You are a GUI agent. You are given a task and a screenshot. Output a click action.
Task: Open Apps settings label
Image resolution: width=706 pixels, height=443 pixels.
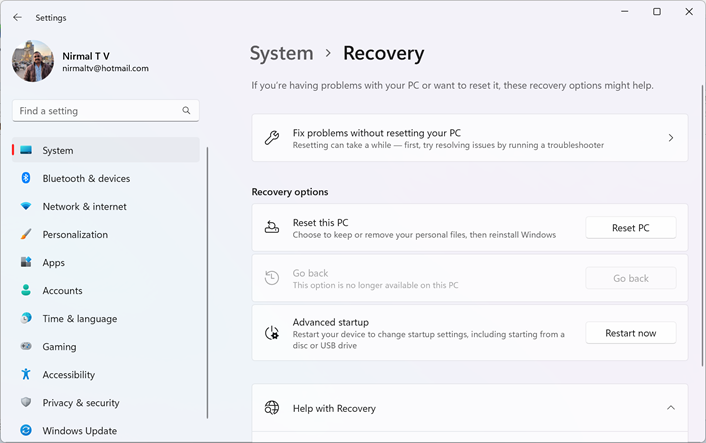point(54,263)
